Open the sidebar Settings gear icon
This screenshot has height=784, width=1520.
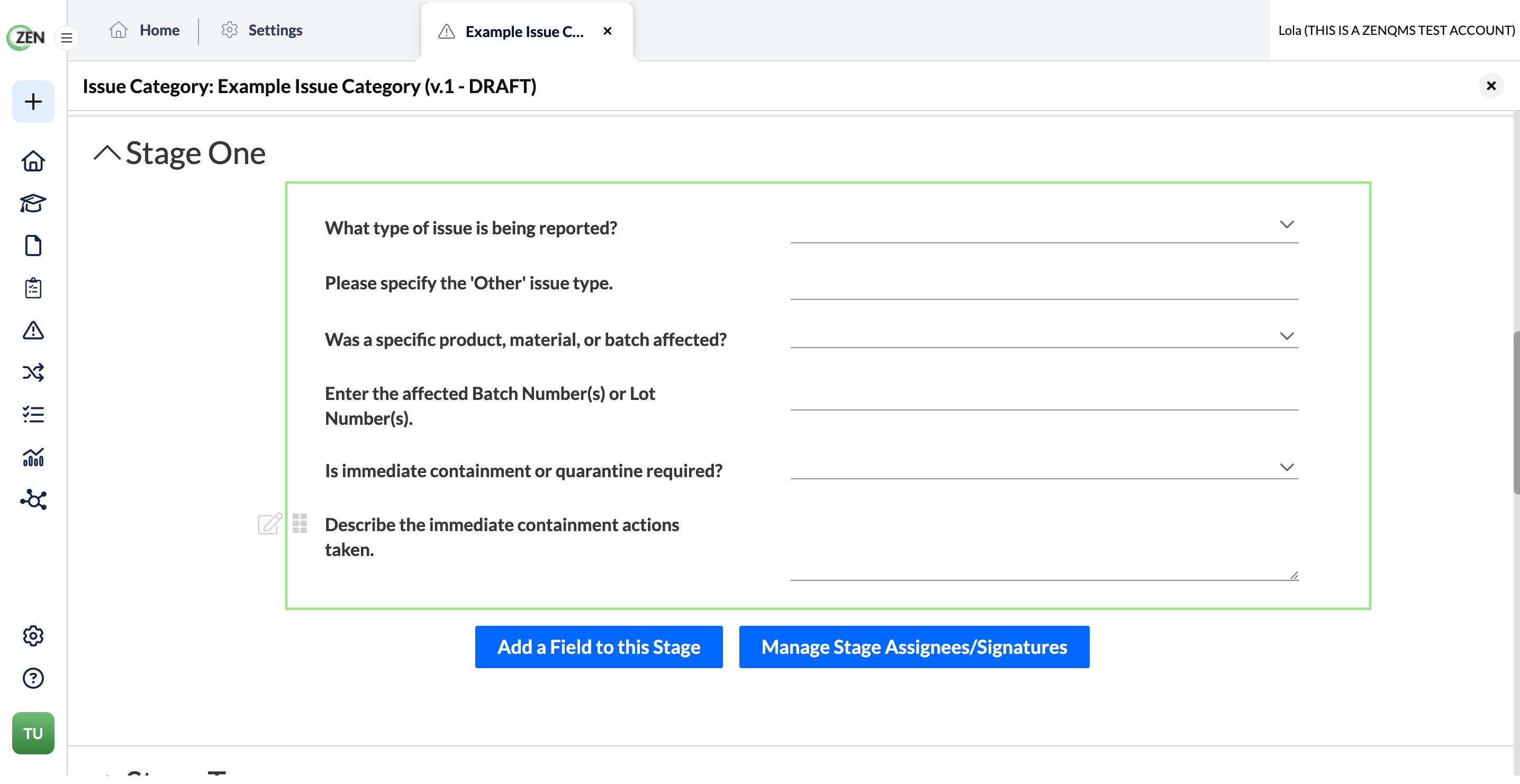coord(33,636)
